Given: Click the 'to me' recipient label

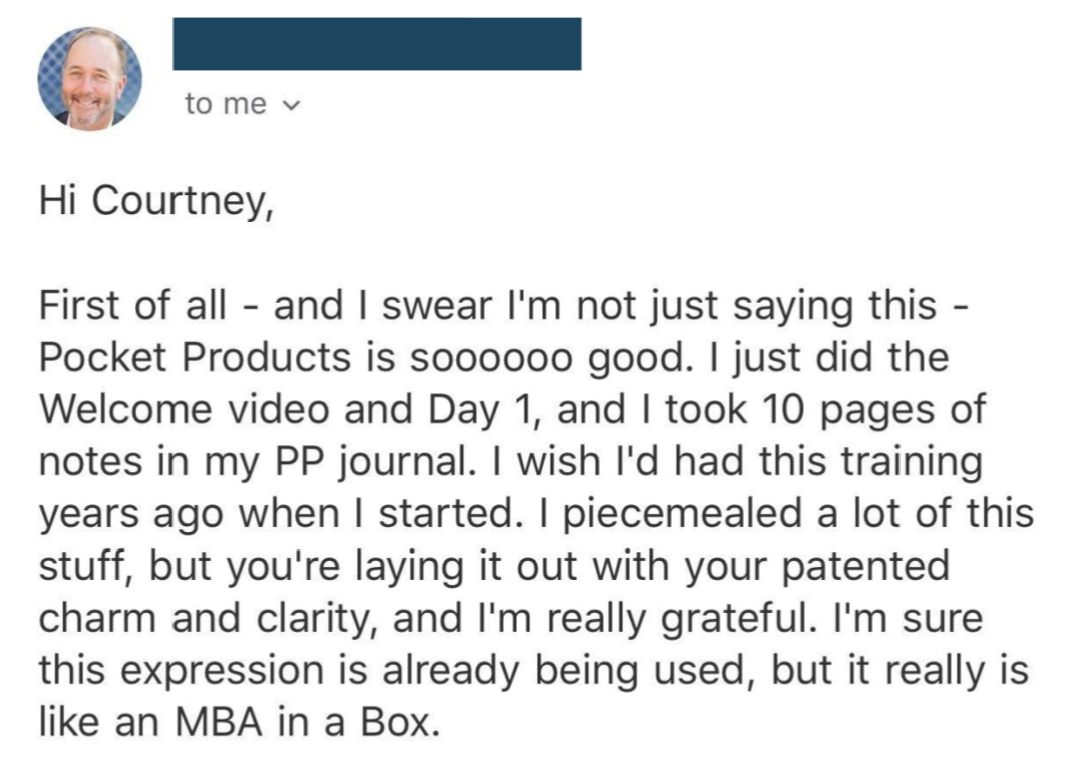Looking at the screenshot, I should point(225,104).
